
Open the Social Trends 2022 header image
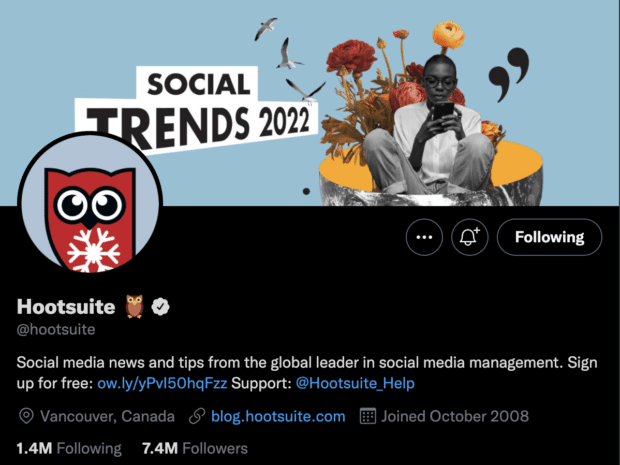(310, 103)
